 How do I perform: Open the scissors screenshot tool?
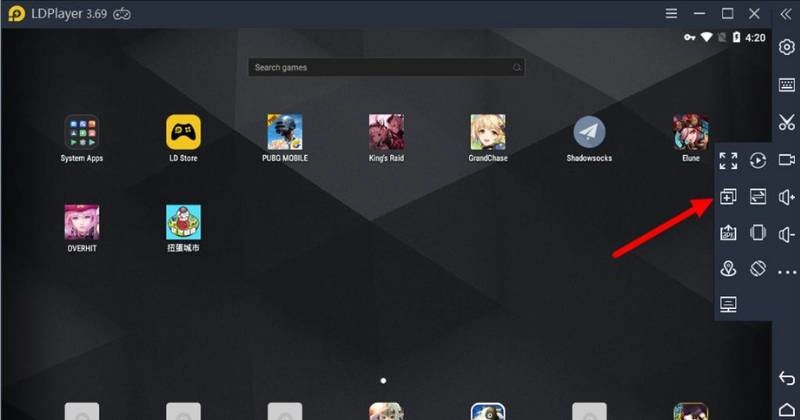pos(786,122)
